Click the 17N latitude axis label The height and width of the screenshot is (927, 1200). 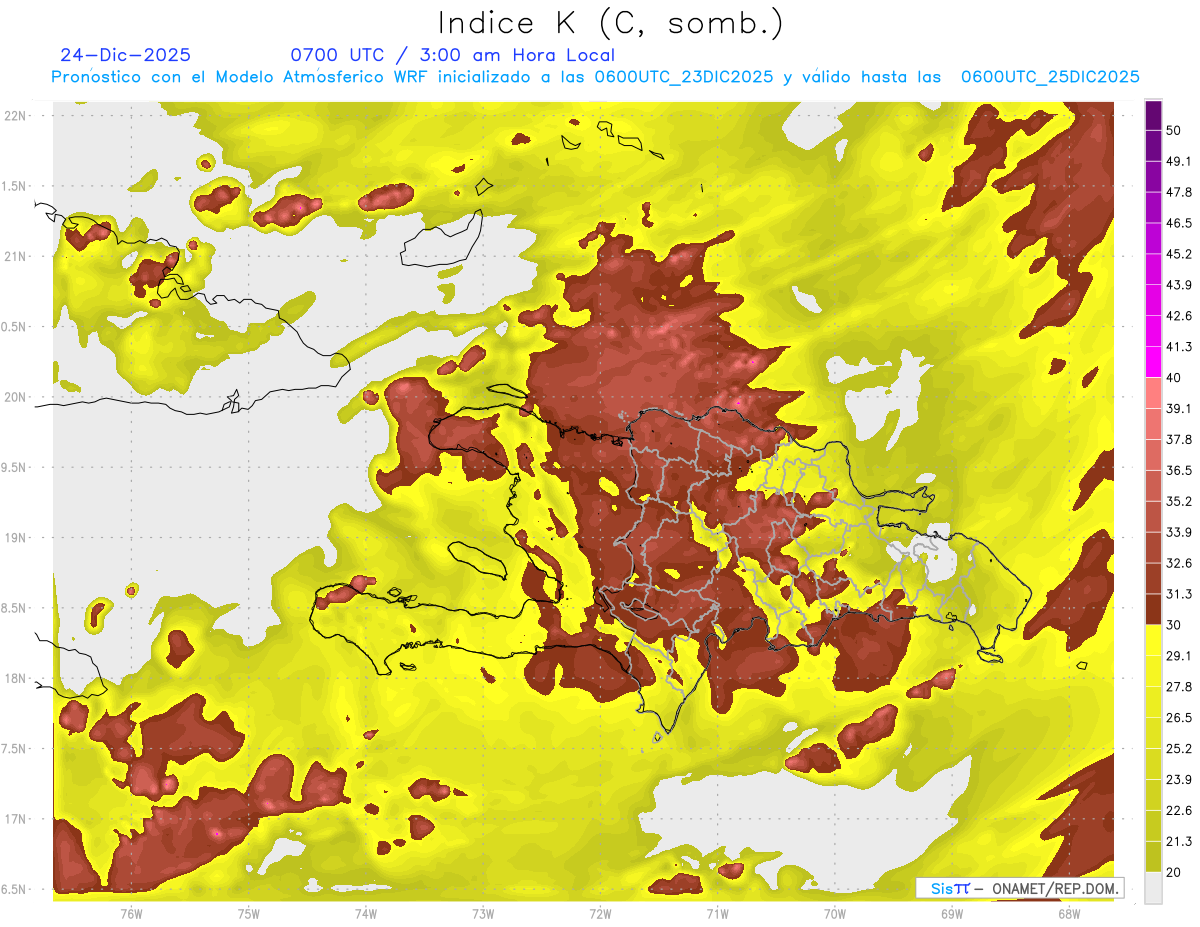click(x=17, y=819)
